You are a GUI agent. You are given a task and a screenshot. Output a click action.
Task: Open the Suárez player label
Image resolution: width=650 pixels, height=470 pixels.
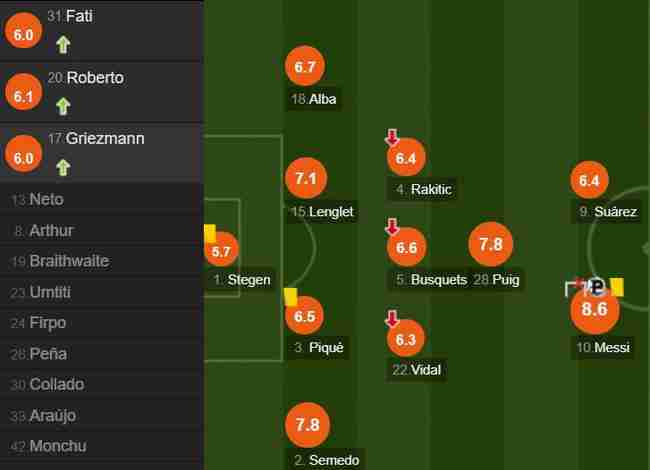click(x=608, y=212)
